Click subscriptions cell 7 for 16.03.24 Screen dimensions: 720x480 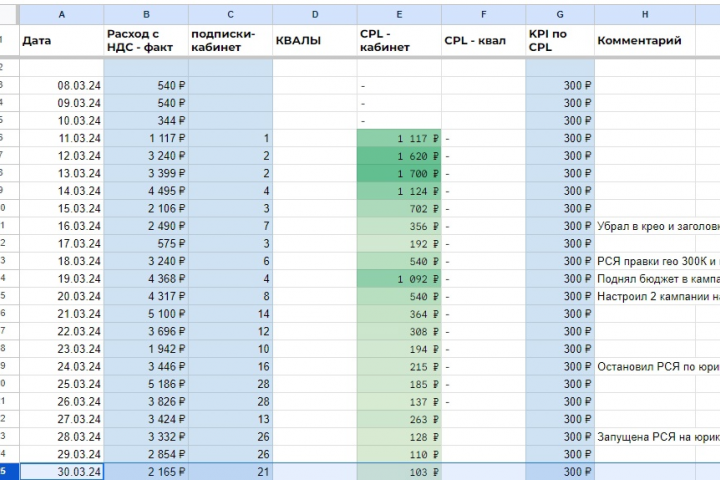(231, 226)
